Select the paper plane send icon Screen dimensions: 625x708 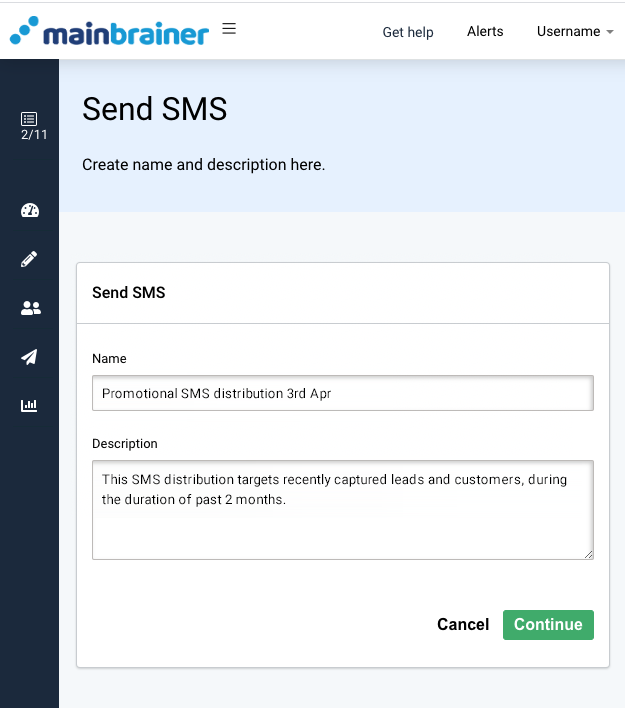(30, 357)
